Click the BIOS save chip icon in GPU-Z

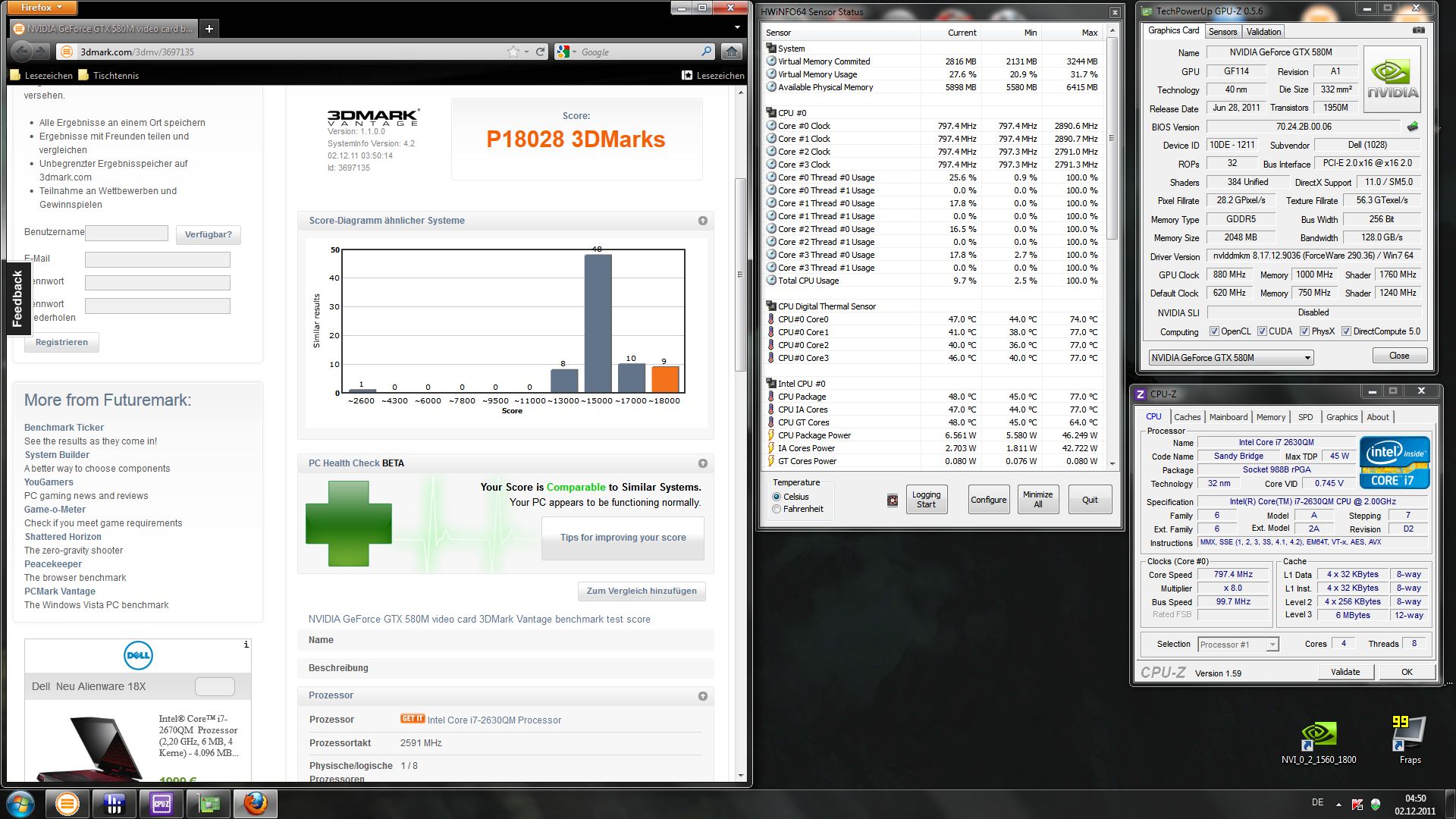click(1412, 127)
